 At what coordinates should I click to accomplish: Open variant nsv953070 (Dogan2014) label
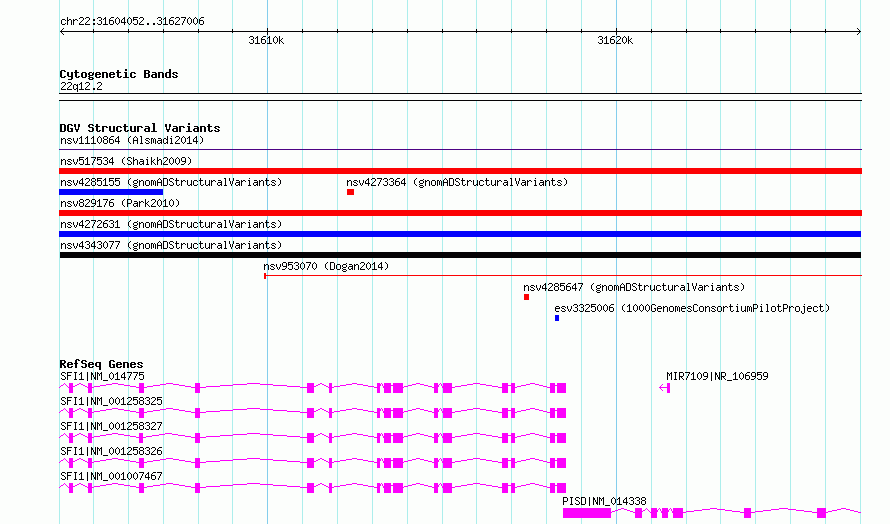(x=326, y=266)
